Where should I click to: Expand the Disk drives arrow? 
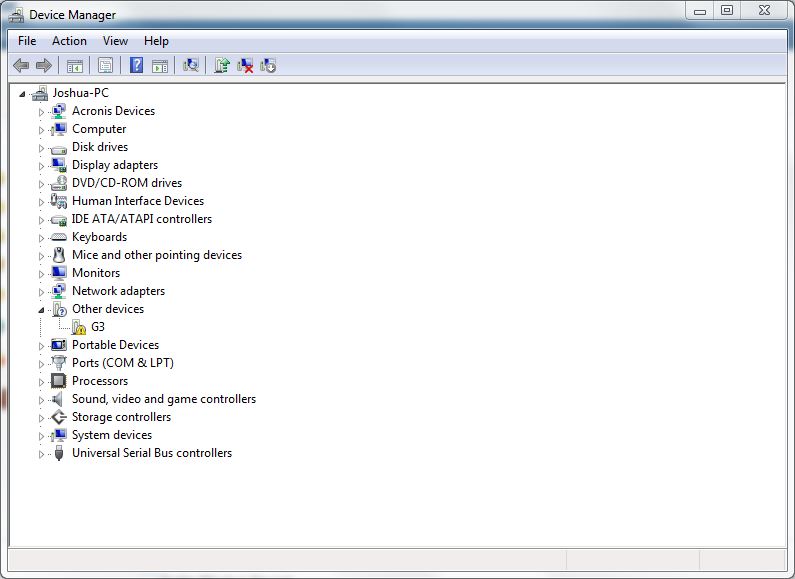click(41, 148)
